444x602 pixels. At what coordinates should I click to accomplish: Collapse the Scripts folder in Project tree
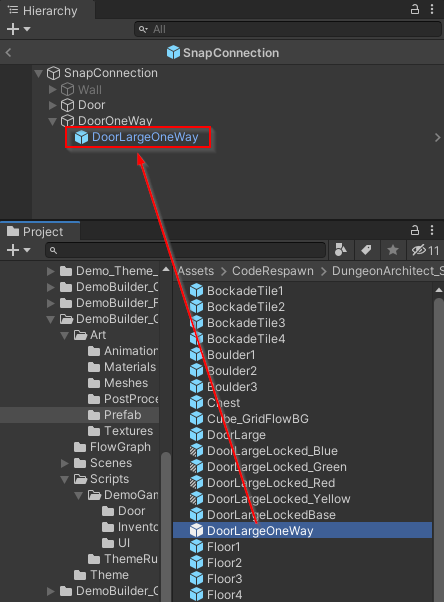pos(65,479)
